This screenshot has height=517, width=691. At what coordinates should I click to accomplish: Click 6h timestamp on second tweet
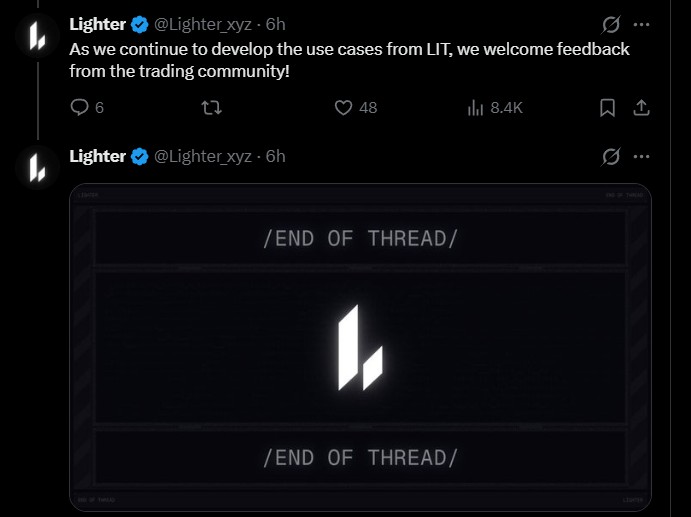point(275,156)
